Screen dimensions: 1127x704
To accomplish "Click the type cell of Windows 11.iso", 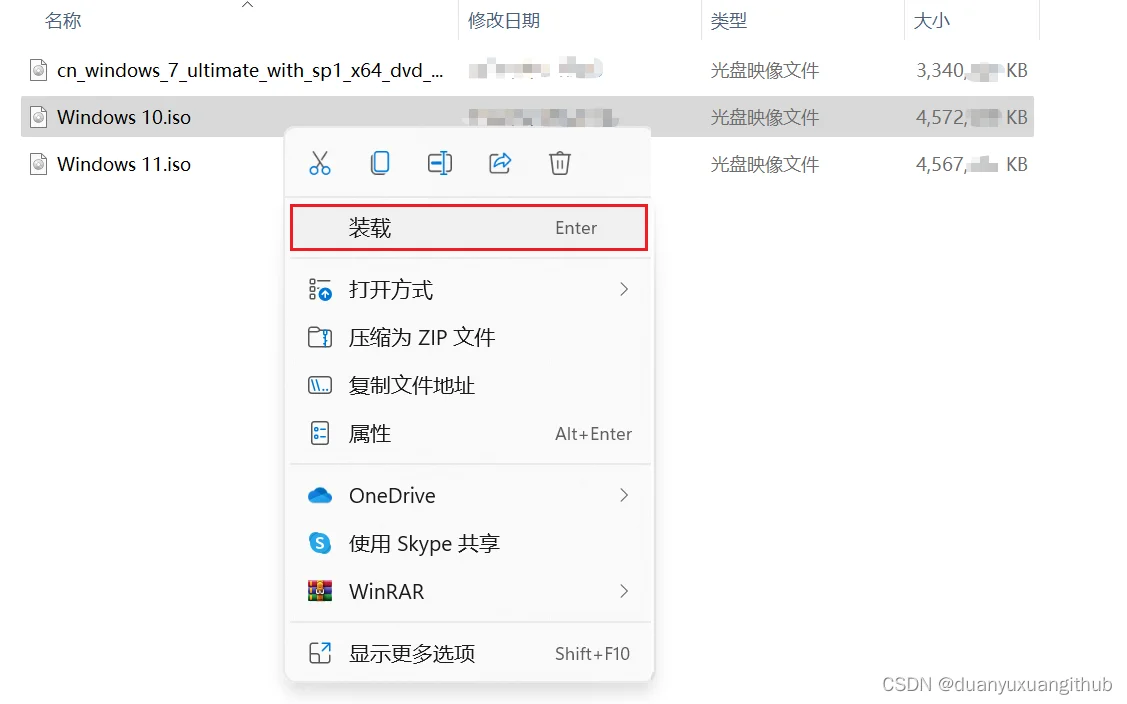I will 765,165.
